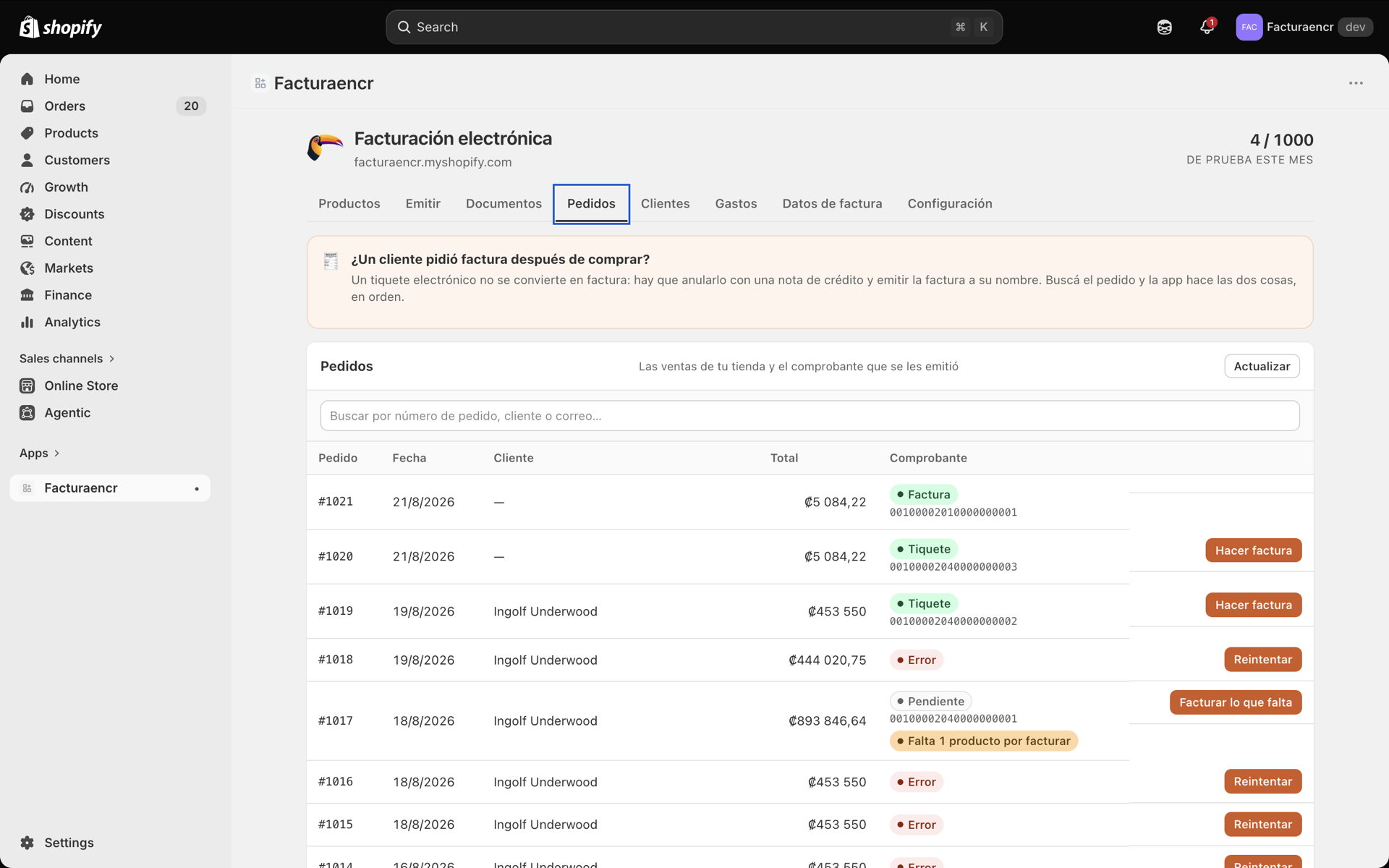Open the notifications bell icon

1206,27
